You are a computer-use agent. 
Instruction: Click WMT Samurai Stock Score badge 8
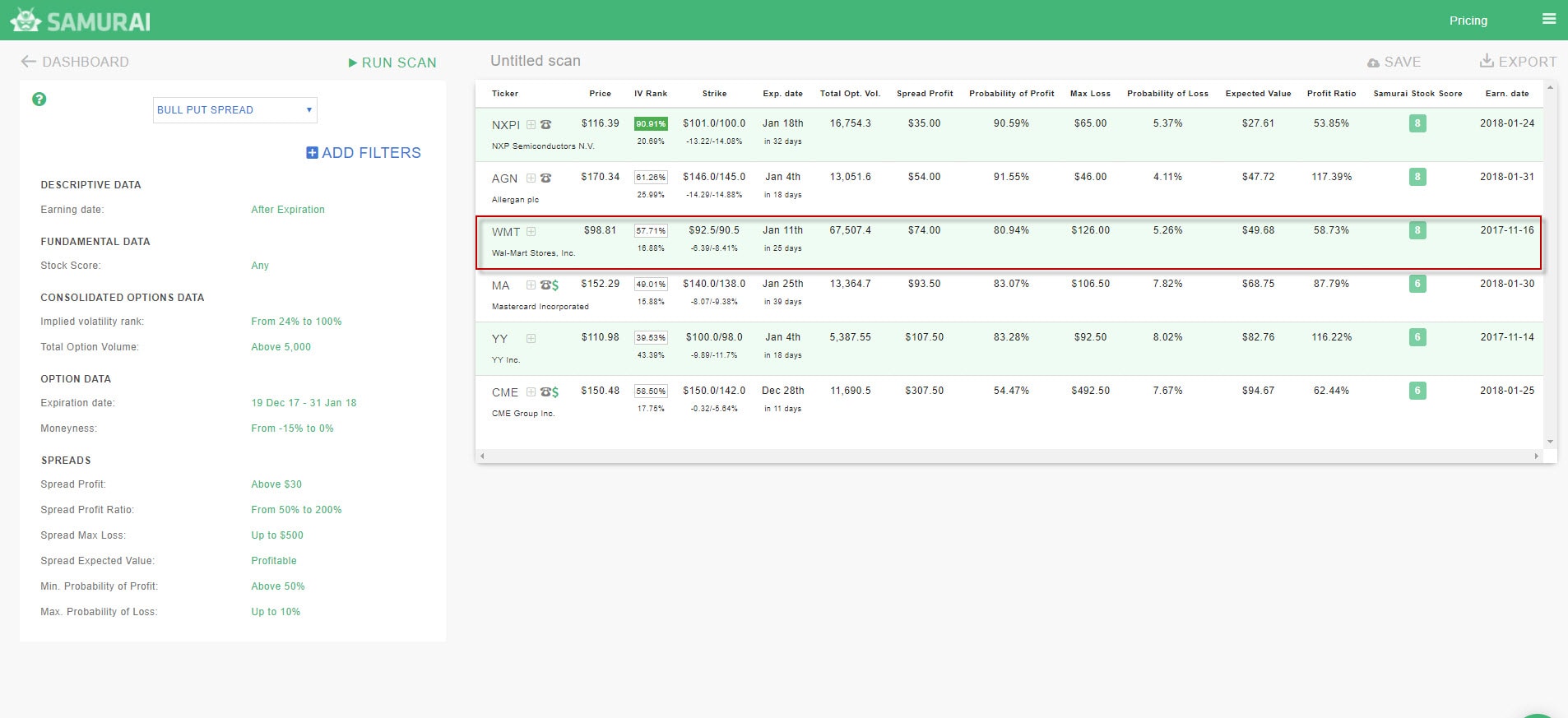click(x=1417, y=230)
